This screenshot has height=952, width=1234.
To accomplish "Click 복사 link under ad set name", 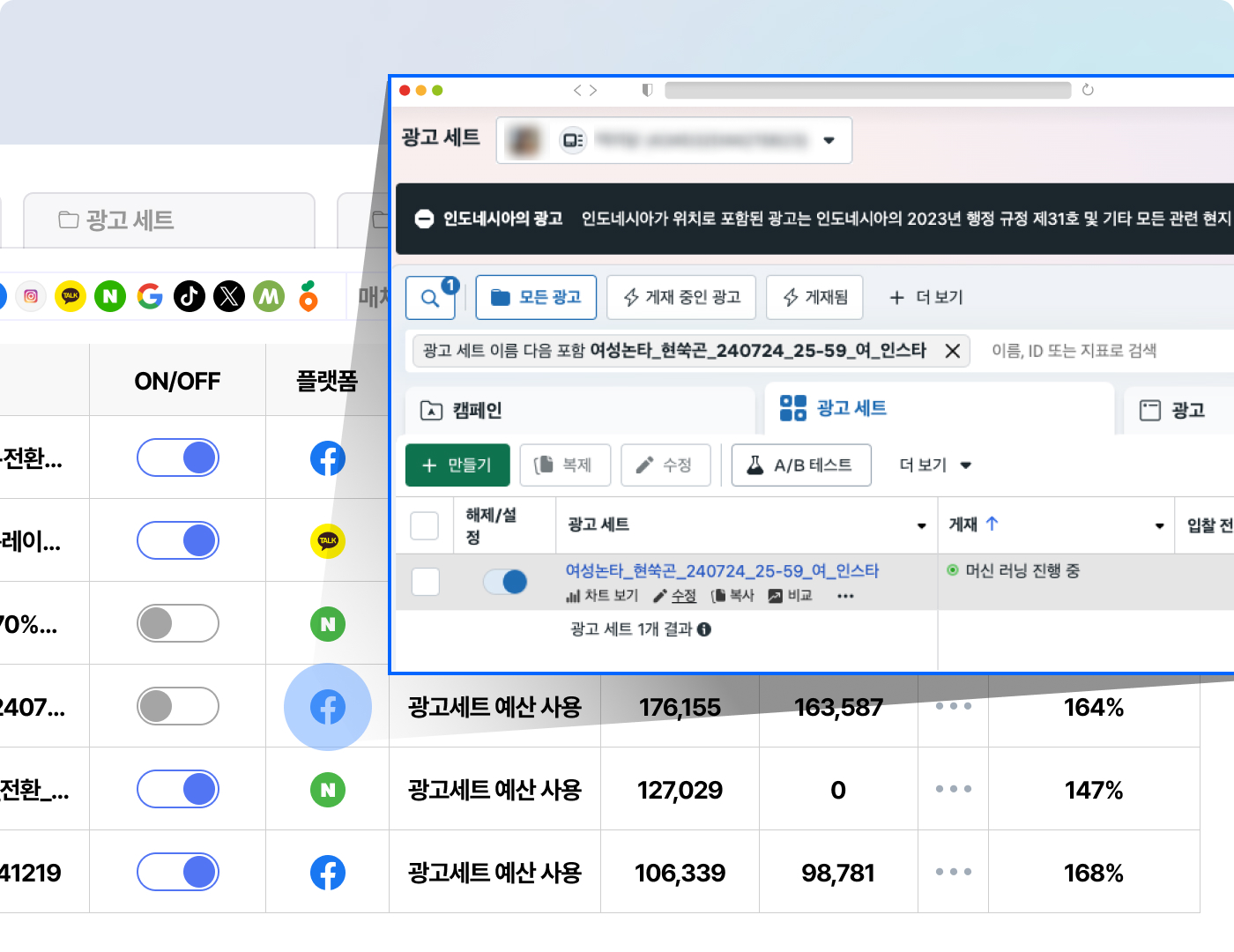I will [732, 596].
